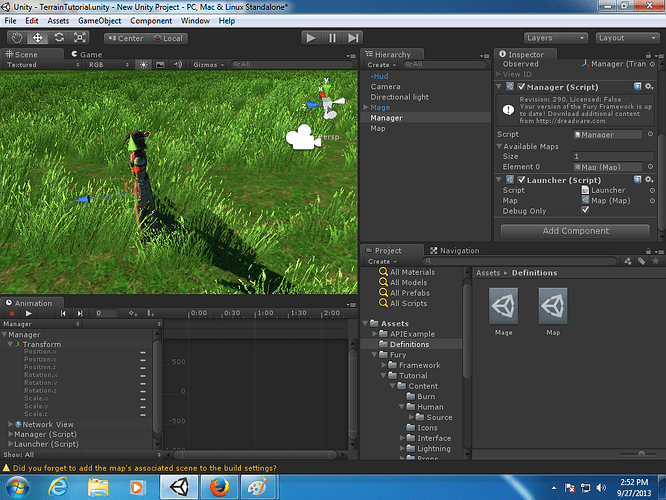Open Project Create dropdown
The height and width of the screenshot is (500, 666).
pos(382,261)
